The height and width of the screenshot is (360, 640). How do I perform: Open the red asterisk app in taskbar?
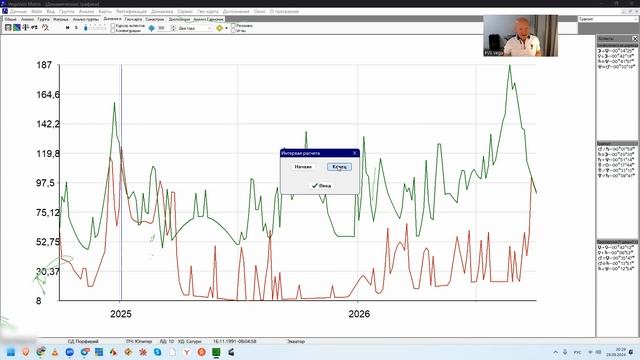coord(143,352)
